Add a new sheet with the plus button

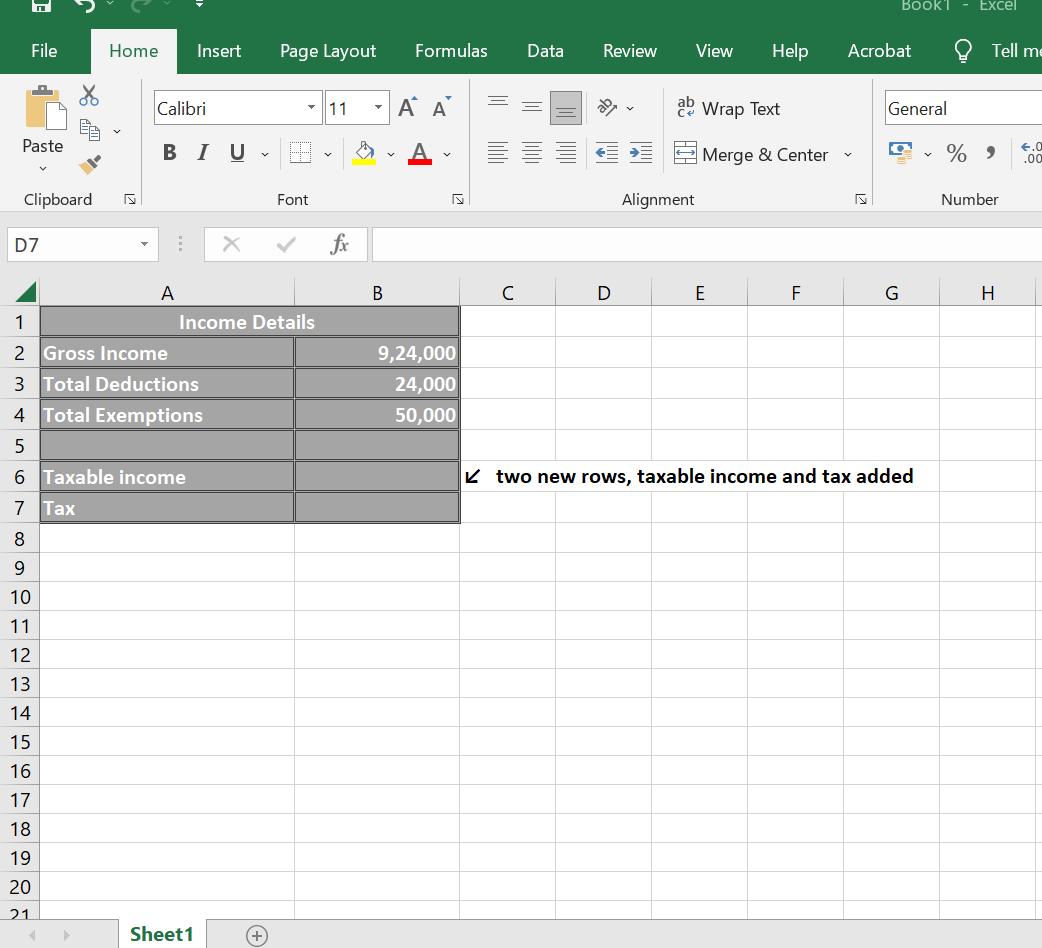tap(257, 934)
